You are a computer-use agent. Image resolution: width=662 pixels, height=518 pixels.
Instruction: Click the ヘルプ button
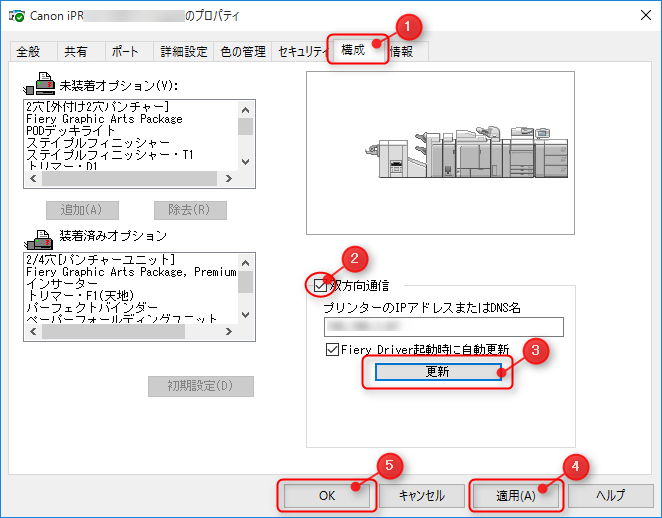pos(610,495)
